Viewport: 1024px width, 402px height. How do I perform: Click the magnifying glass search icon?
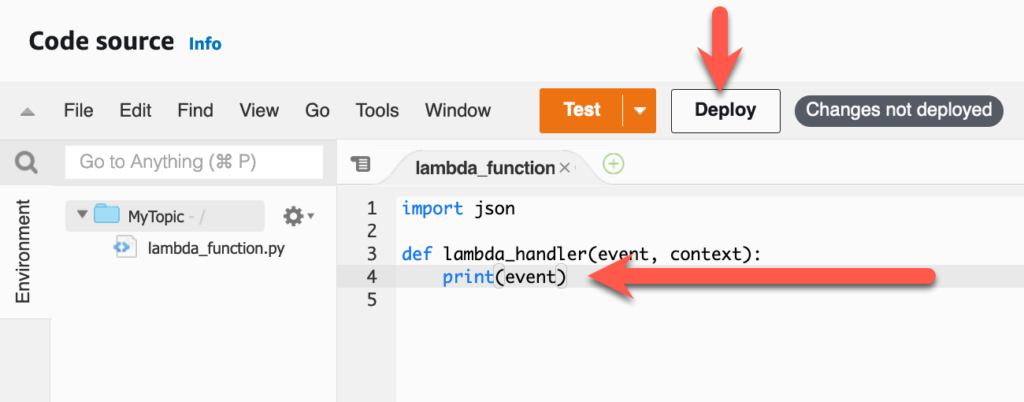click(25, 162)
